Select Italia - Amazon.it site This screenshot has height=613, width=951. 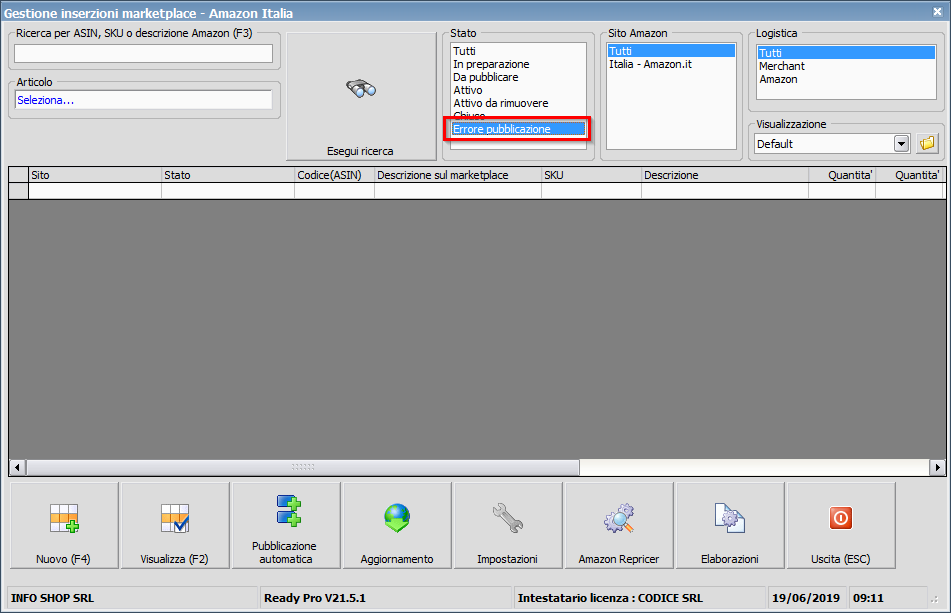[x=650, y=64]
